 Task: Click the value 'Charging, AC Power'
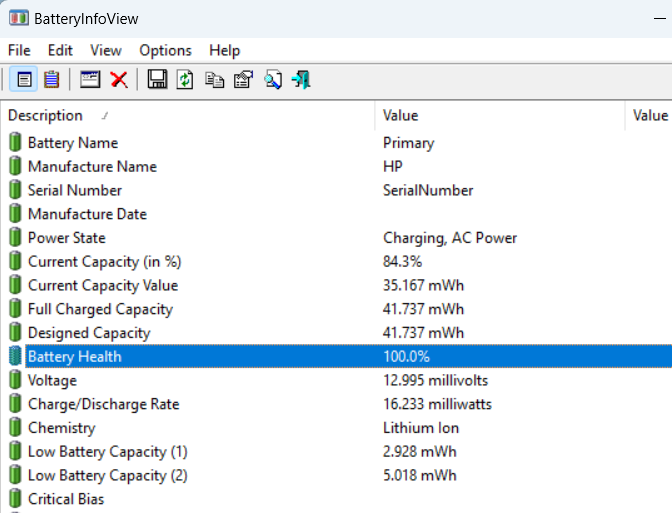[450, 238]
